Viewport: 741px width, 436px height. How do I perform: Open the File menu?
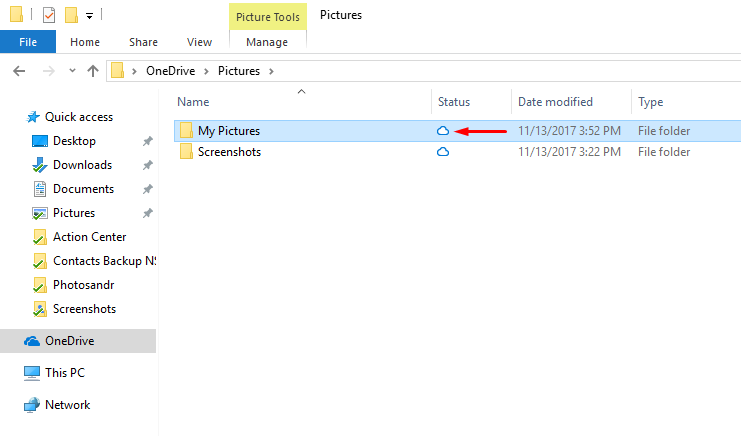[x=28, y=42]
